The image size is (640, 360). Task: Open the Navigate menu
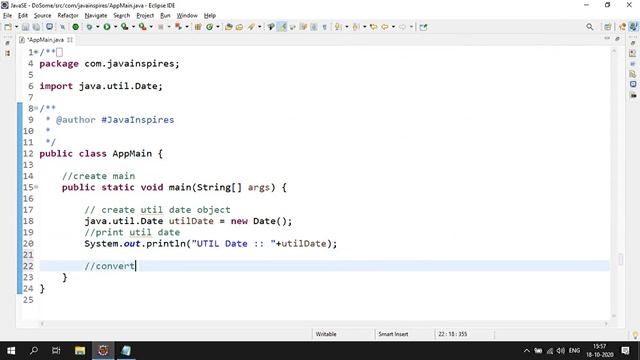tap(96, 16)
